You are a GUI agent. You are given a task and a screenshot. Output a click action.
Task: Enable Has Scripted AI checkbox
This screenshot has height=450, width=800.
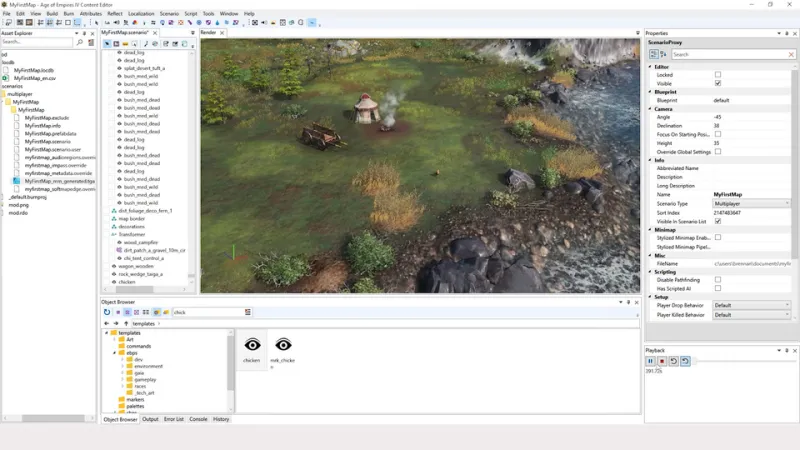[718, 288]
